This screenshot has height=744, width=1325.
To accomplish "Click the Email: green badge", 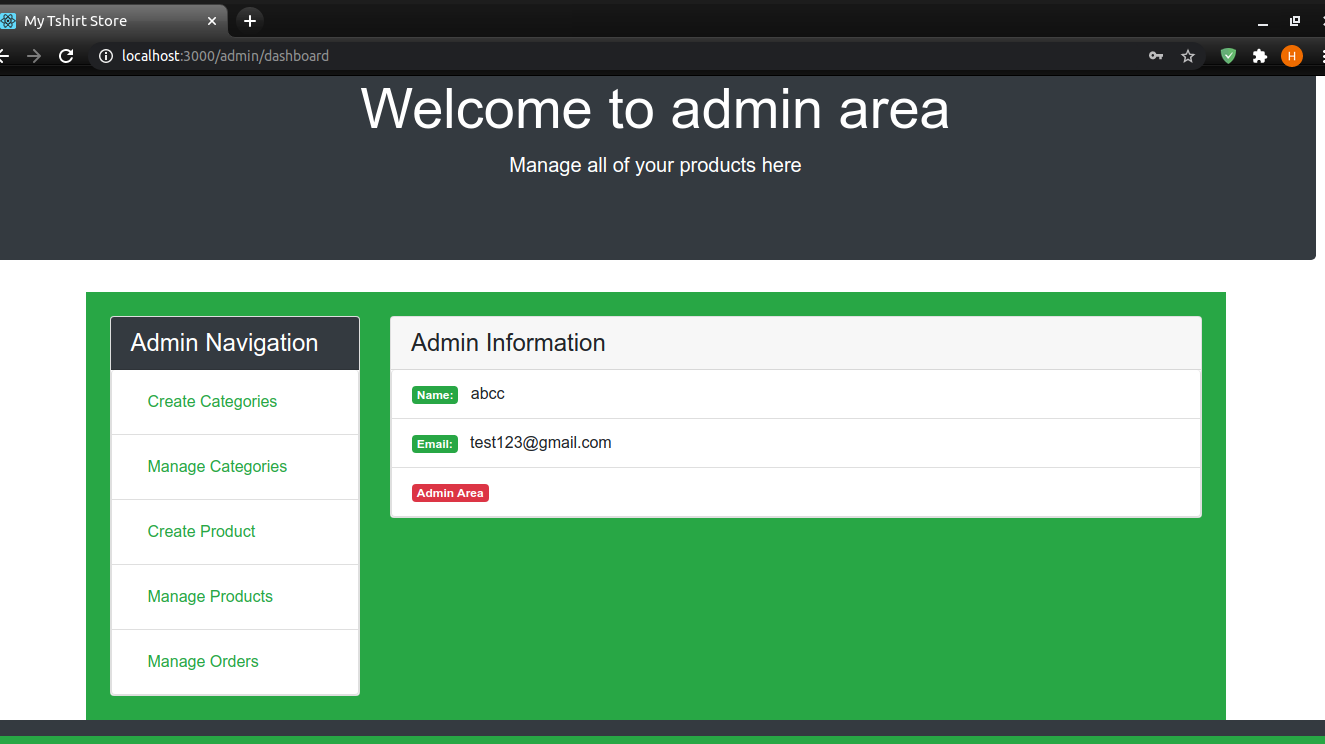I will pyautogui.click(x=435, y=444).
